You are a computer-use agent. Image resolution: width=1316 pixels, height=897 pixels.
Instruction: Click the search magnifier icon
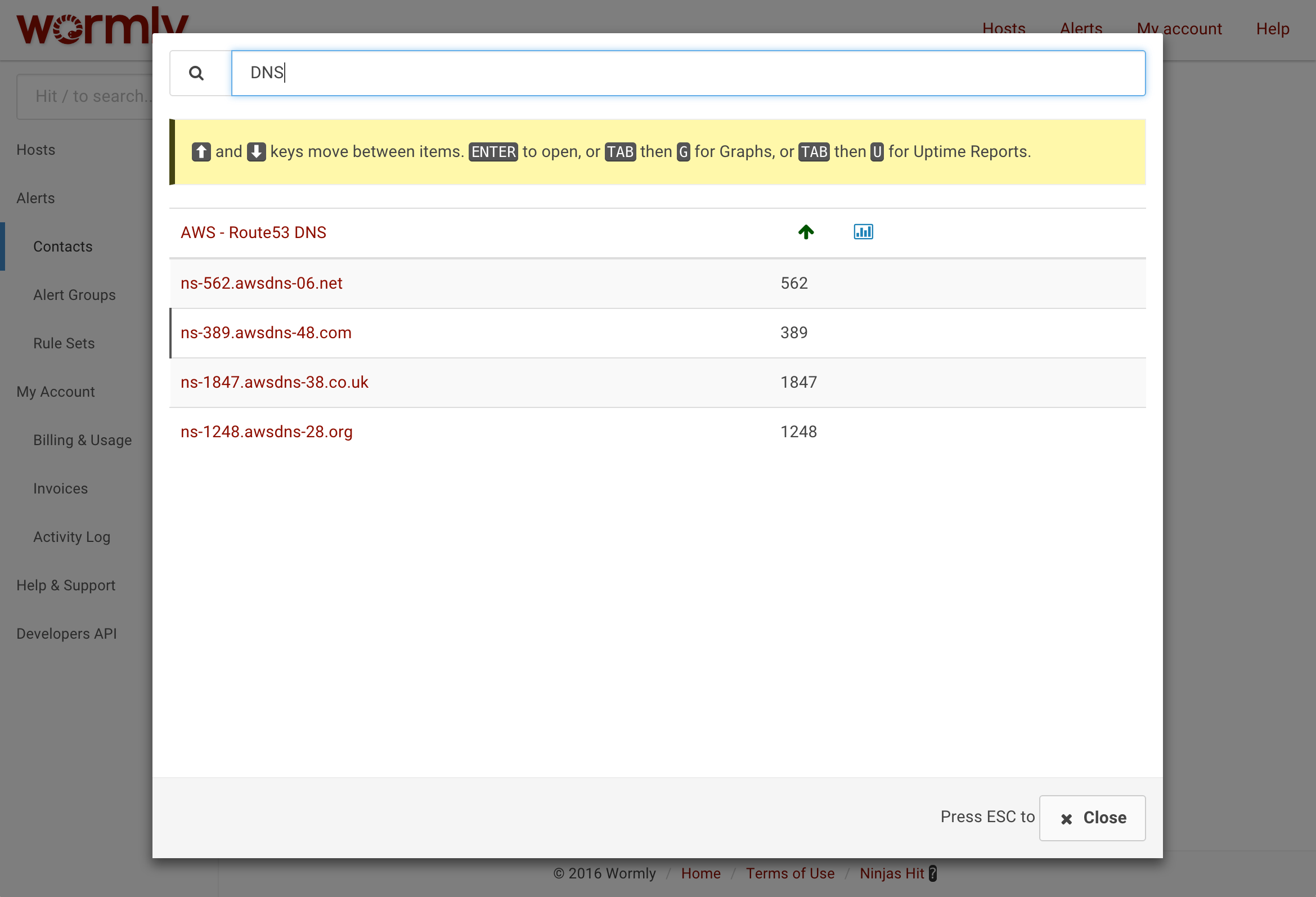click(x=196, y=73)
